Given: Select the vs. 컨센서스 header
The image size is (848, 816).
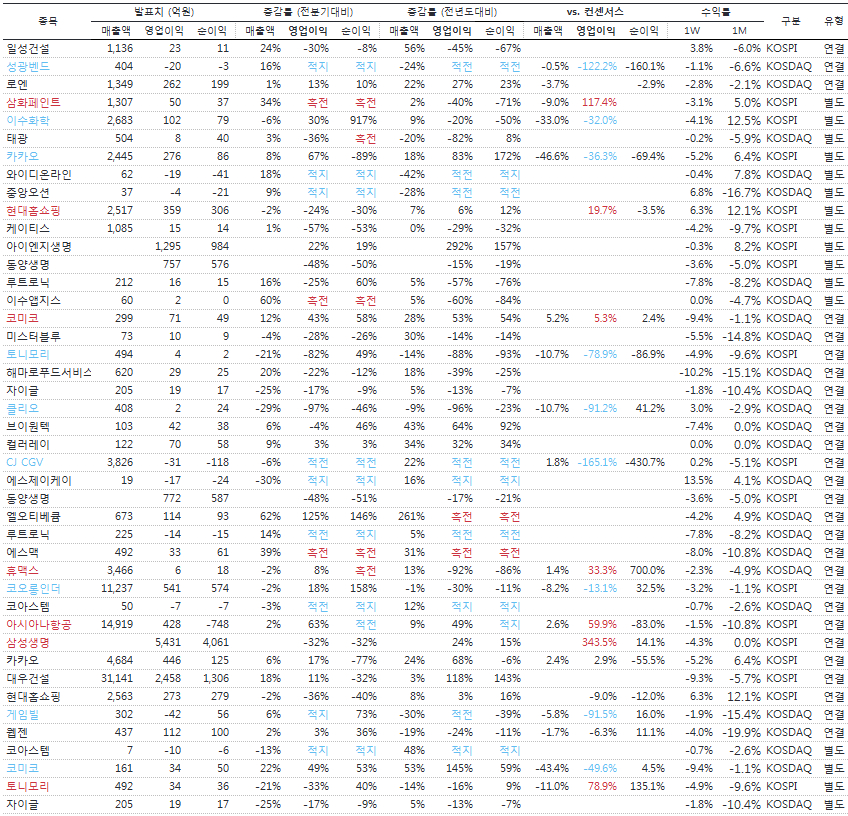Looking at the screenshot, I should click(x=594, y=11).
